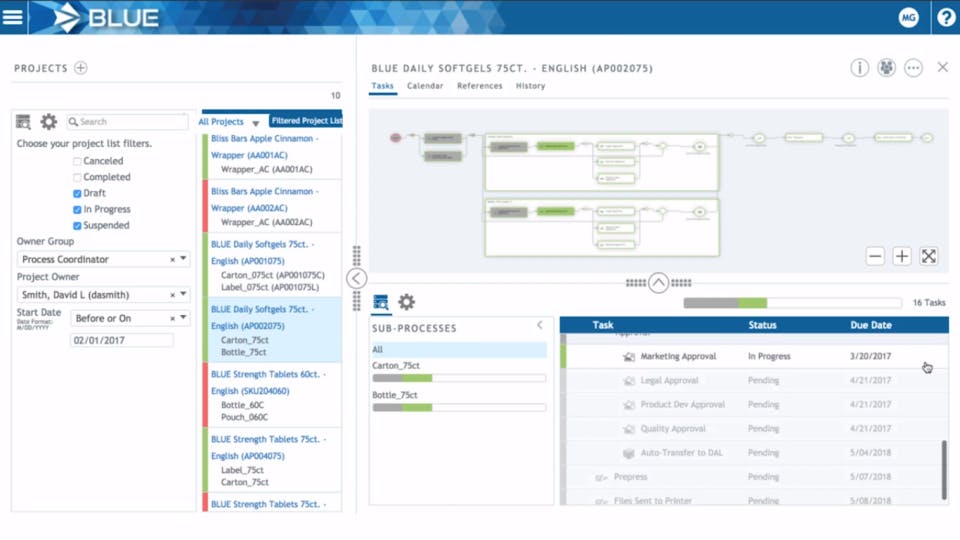Switch to the Tasks tab
The width and height of the screenshot is (960, 540).
tap(383, 86)
